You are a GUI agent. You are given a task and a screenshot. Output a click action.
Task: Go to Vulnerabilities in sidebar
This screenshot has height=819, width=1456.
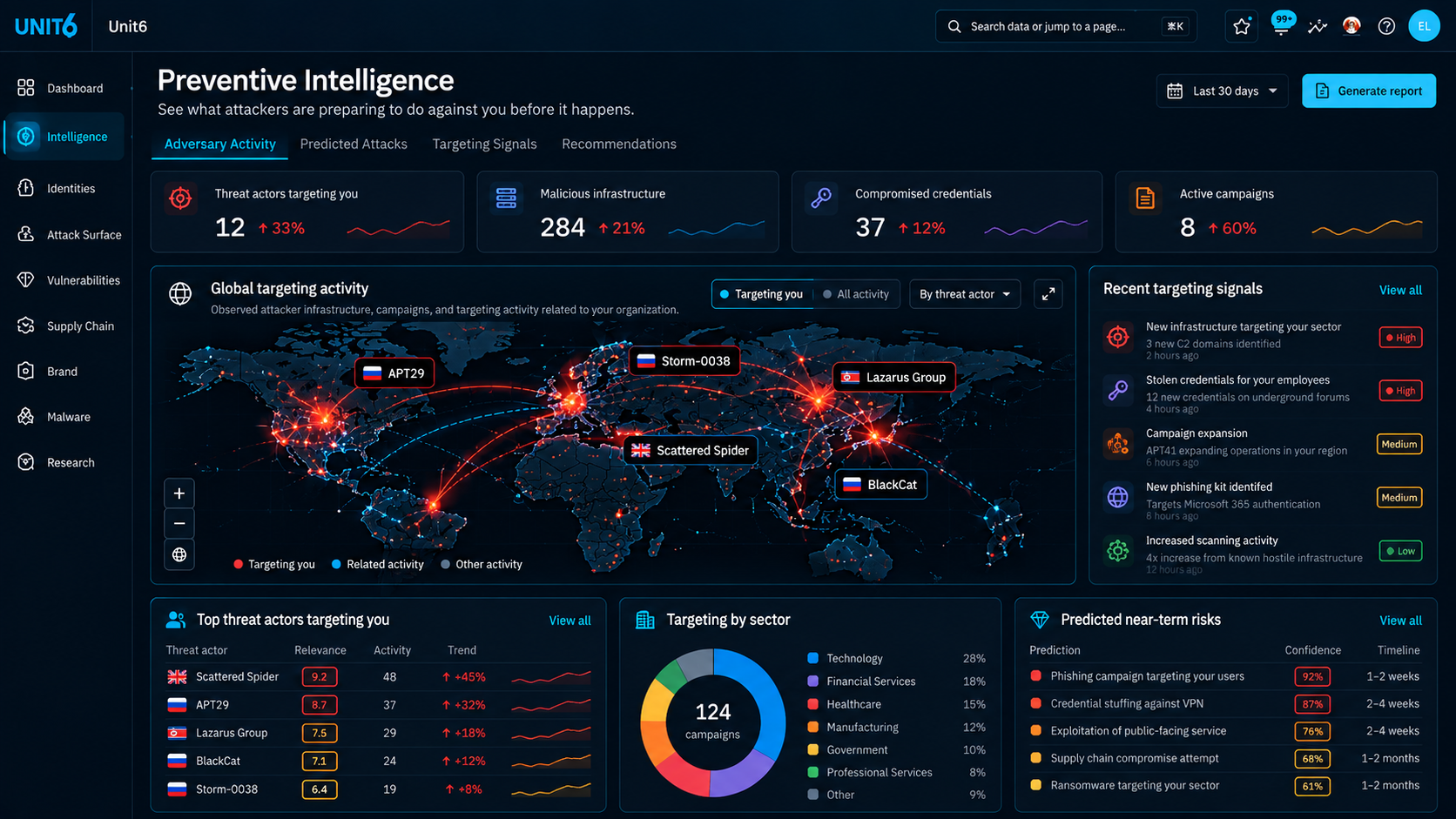(69, 280)
